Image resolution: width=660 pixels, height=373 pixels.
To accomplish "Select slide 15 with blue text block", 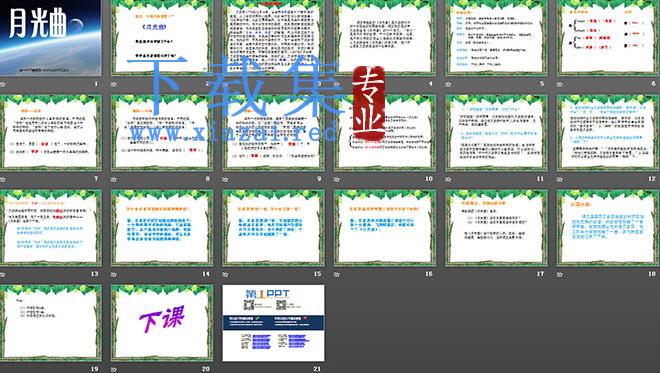I will 274,227.
